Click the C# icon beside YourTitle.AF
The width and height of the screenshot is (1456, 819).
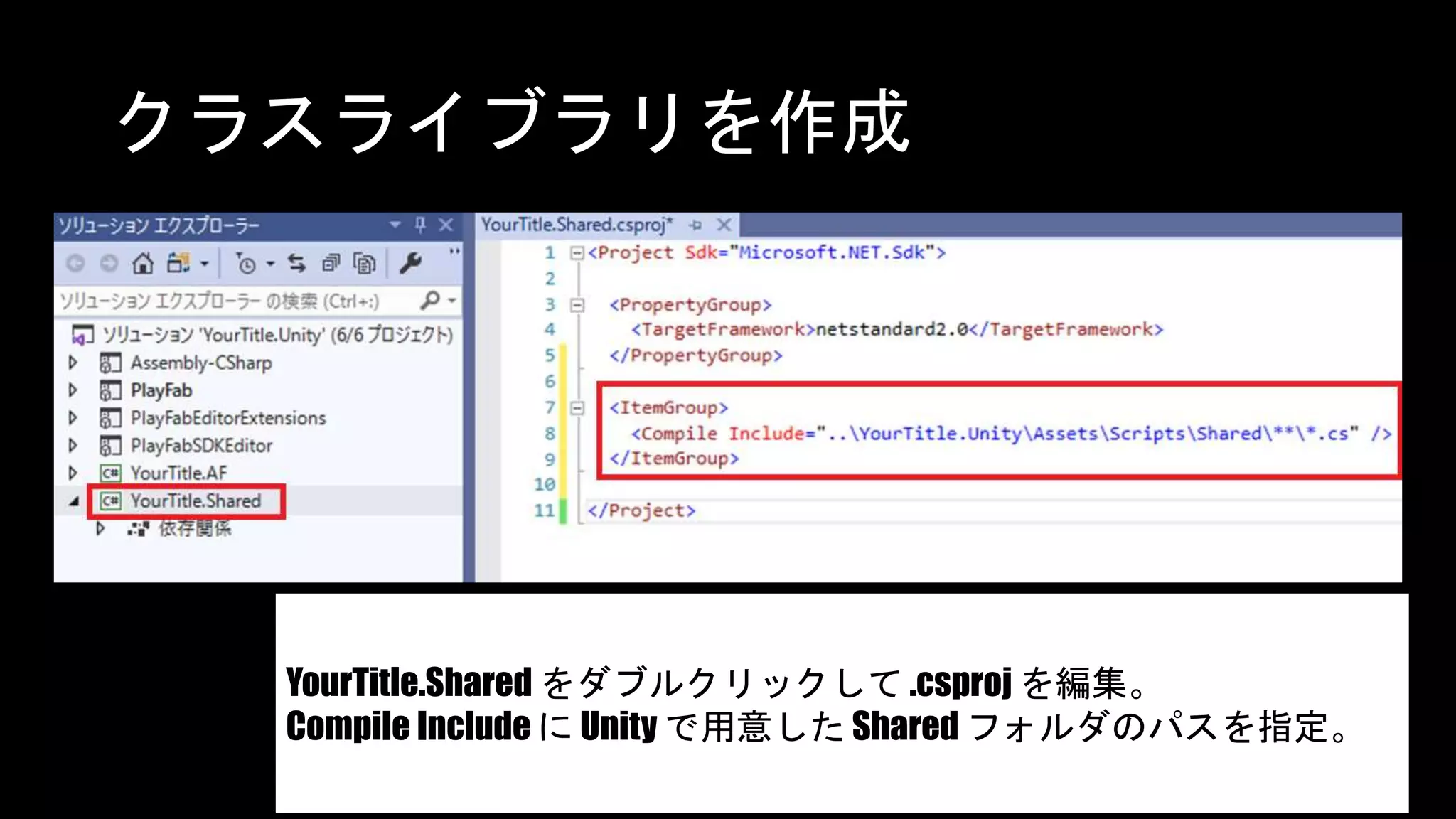click(x=111, y=473)
